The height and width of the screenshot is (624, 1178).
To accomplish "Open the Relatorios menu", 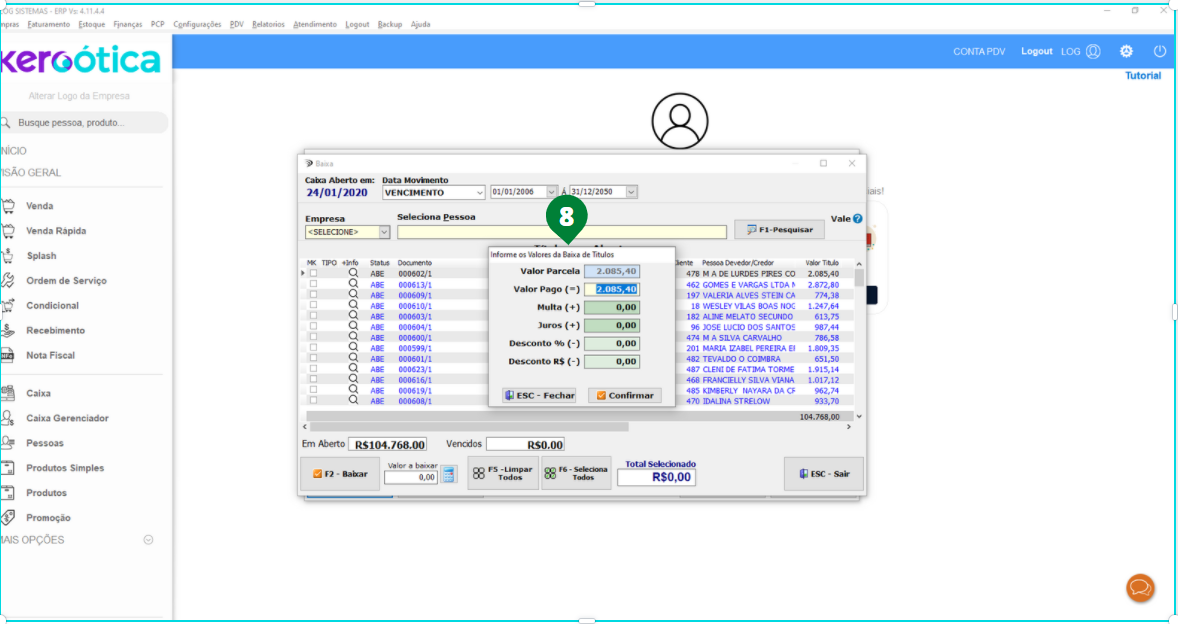I will [268, 24].
